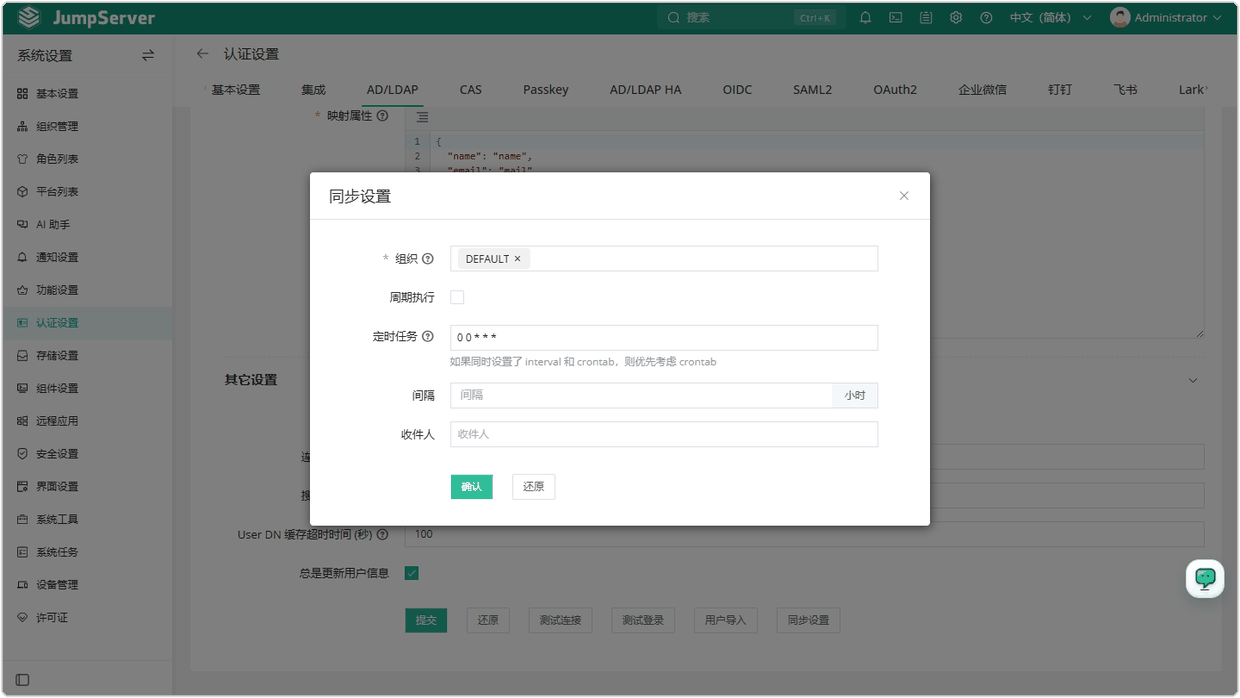Image resolution: width=1240 pixels, height=698 pixels.
Task: Switch to the AD/LDAP HA tab
Action: pyautogui.click(x=646, y=90)
